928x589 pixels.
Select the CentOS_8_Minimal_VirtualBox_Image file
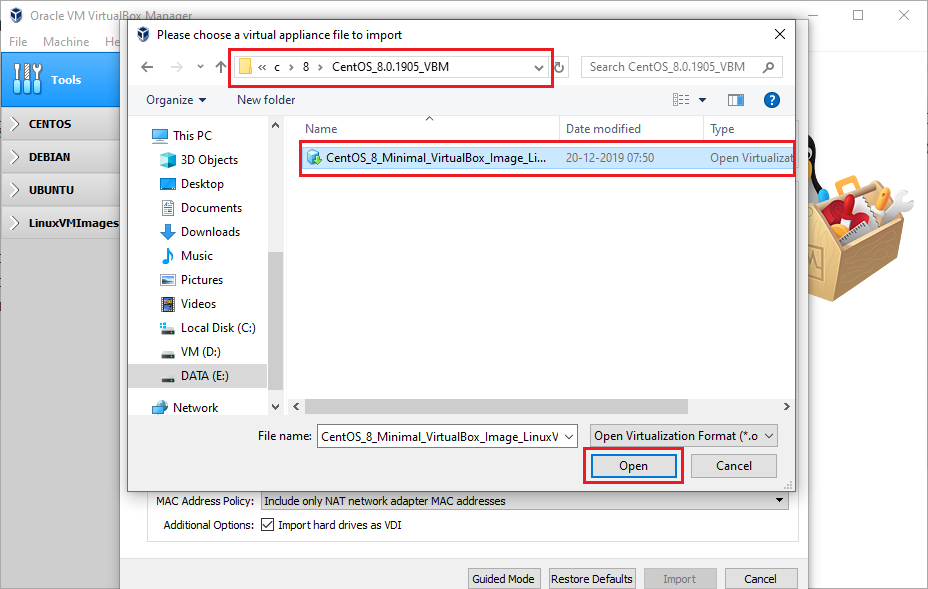[547, 158]
